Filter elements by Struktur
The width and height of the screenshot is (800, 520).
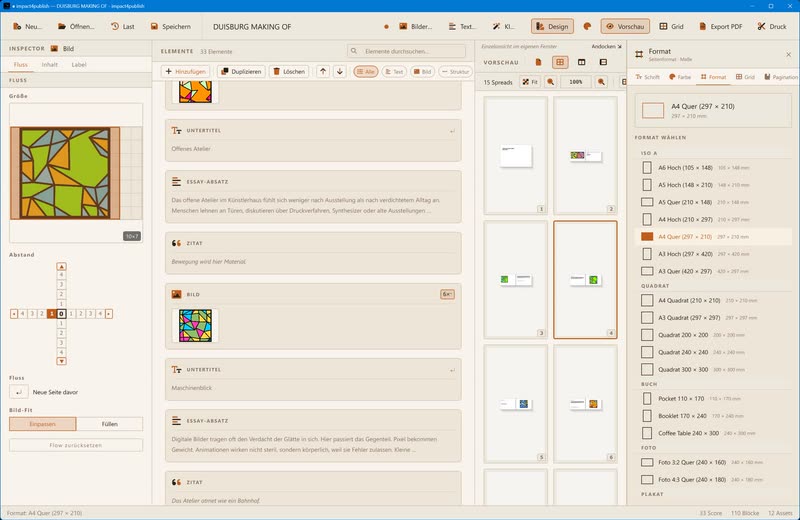(455, 71)
